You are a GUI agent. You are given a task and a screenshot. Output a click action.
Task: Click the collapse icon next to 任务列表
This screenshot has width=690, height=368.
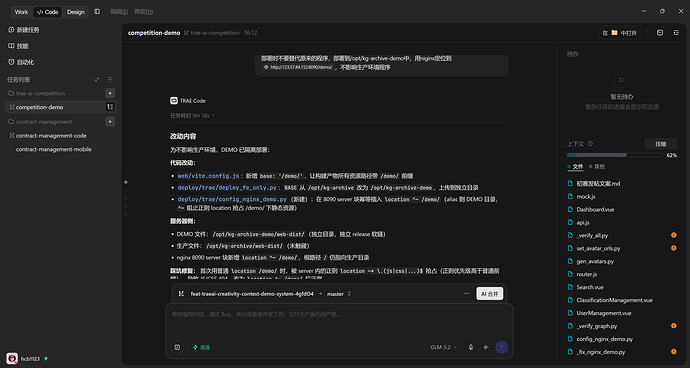click(x=97, y=80)
